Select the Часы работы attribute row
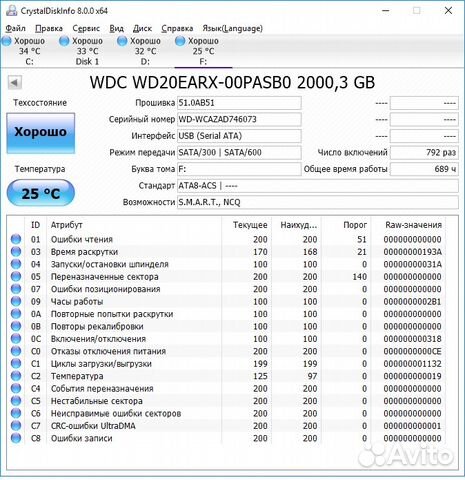The height and width of the screenshot is (480, 465). (226, 301)
